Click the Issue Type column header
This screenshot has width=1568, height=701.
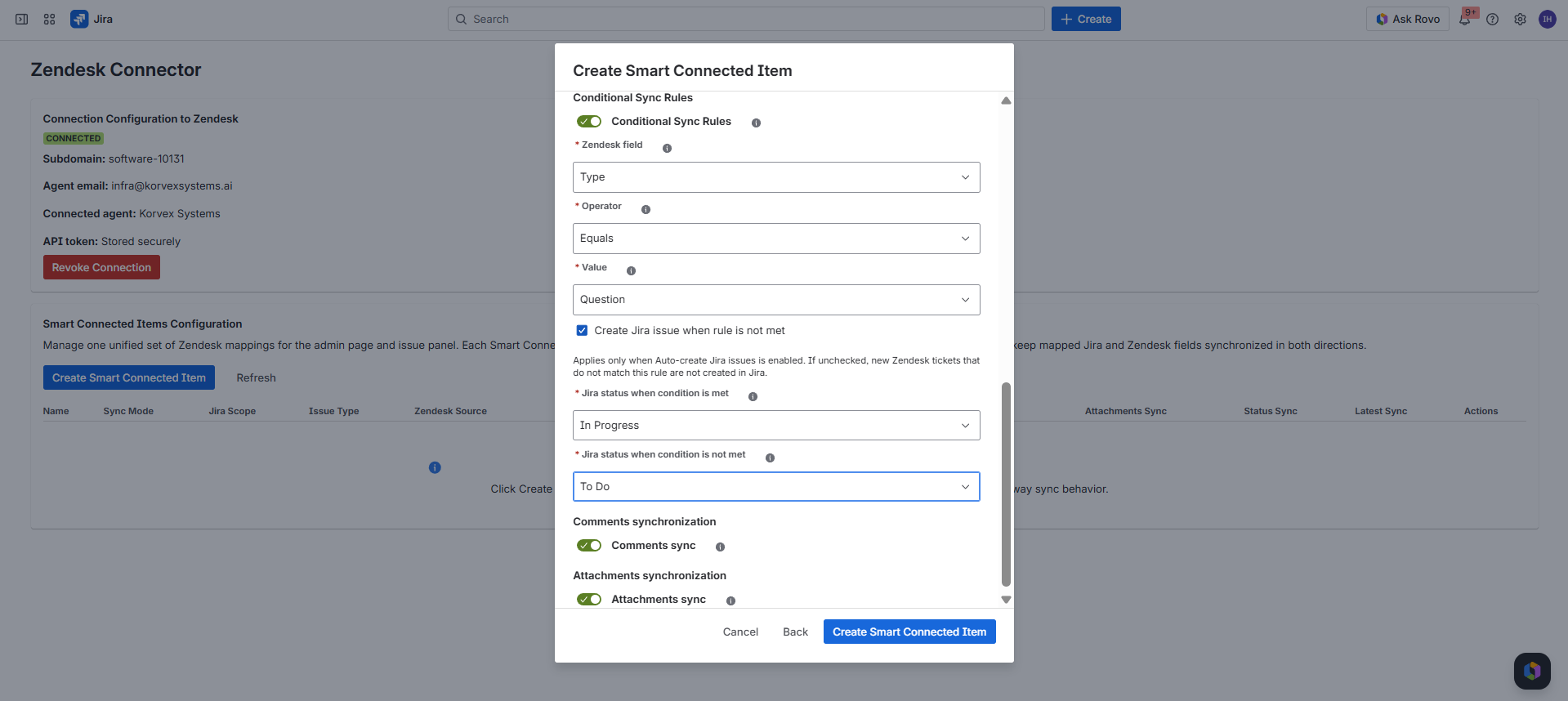333,411
